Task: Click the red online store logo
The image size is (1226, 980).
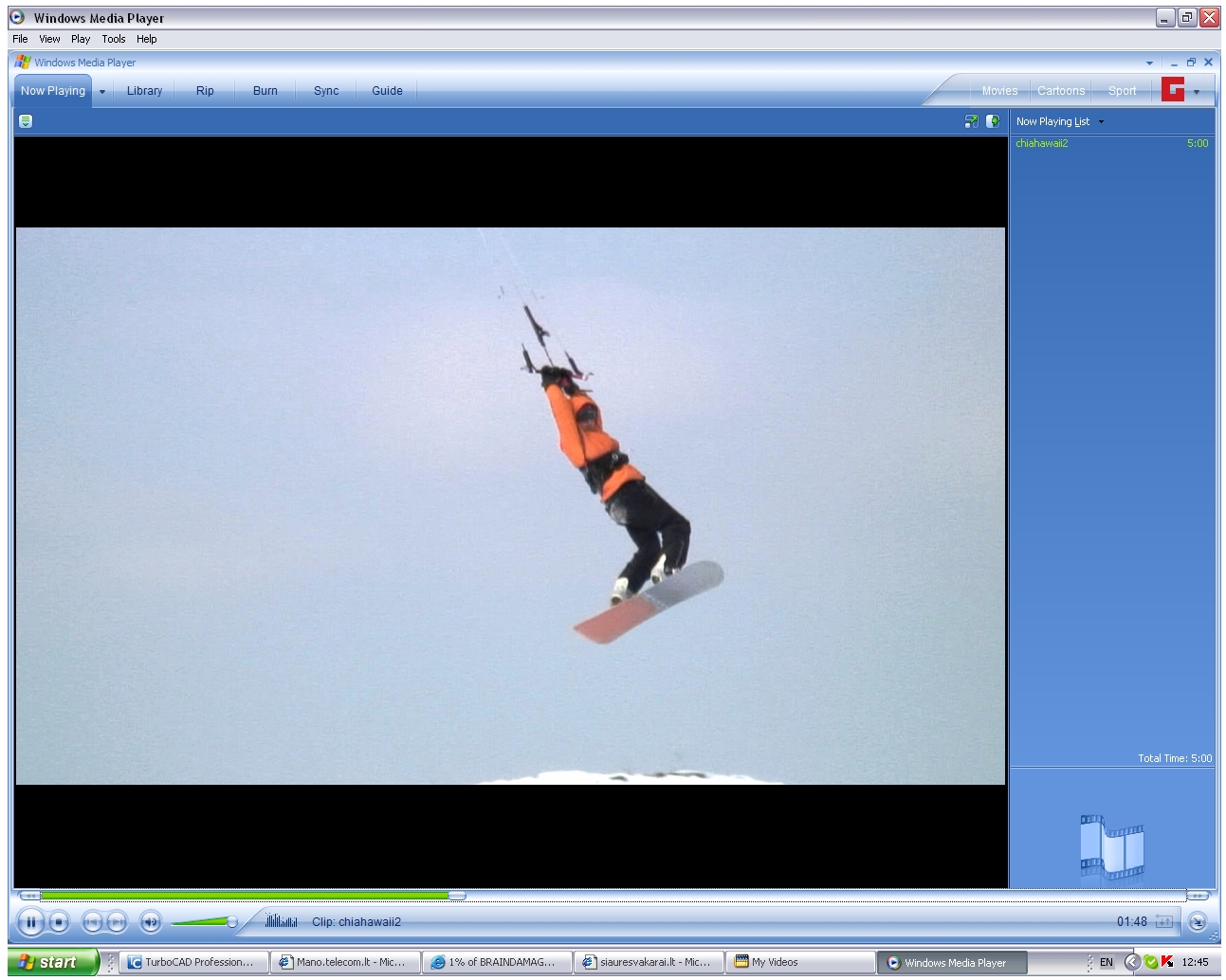Action: [x=1173, y=90]
